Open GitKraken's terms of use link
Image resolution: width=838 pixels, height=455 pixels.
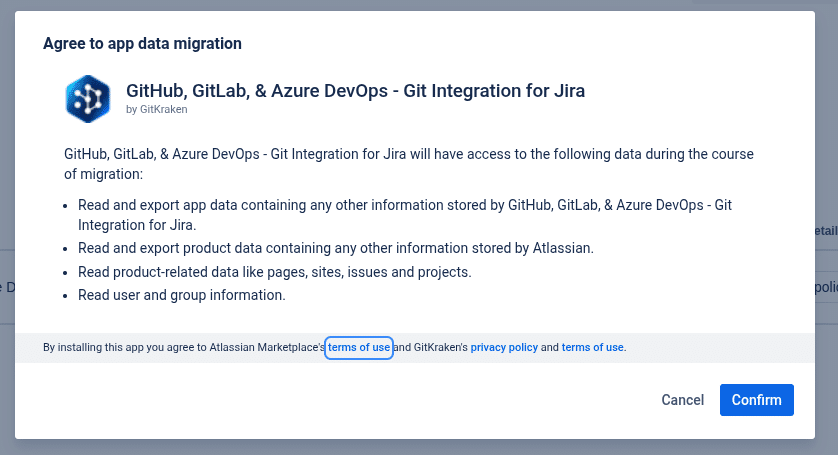tap(592, 348)
